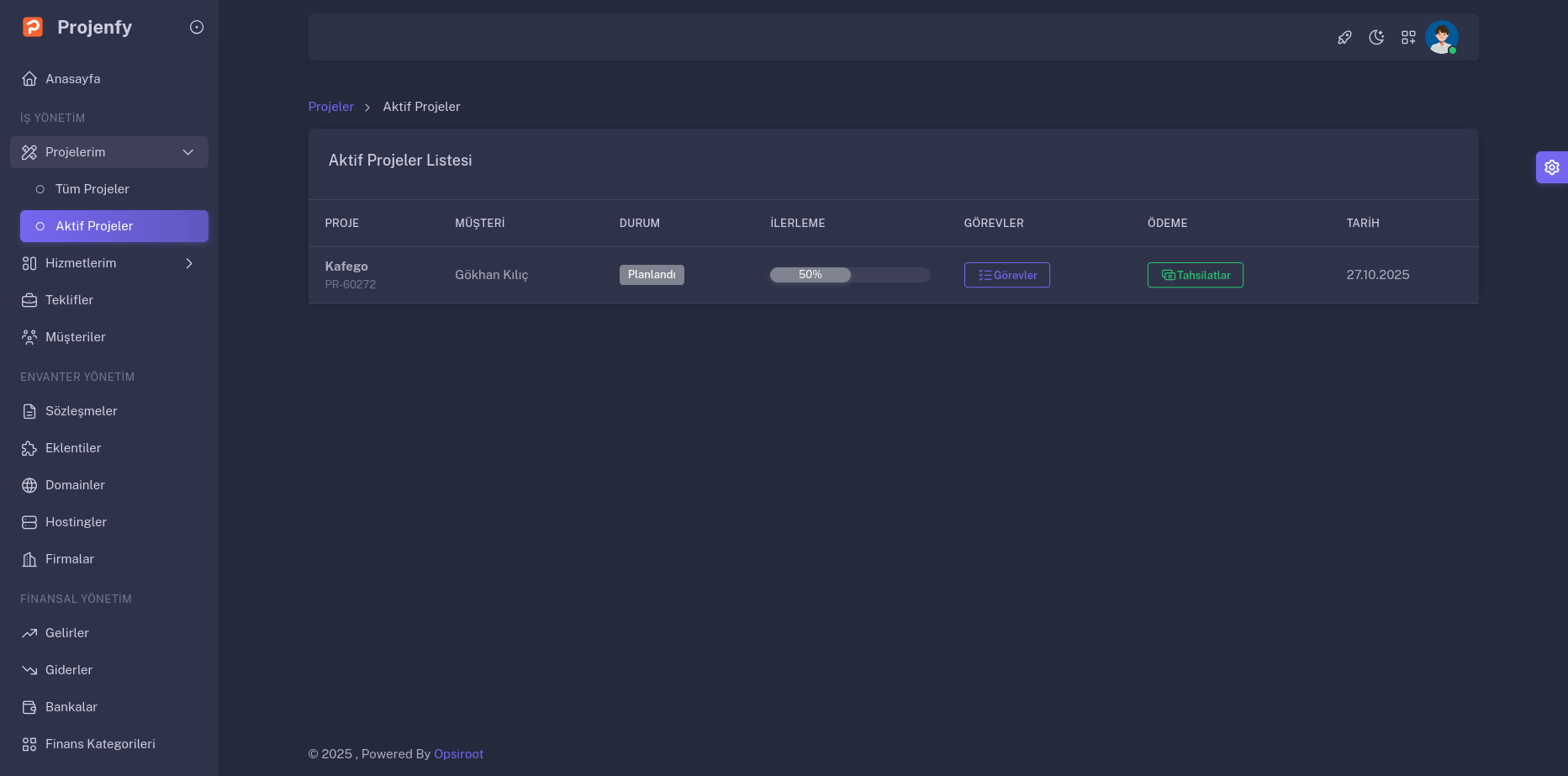Open Tahsilatlar for the Kafego project

pos(1195,275)
